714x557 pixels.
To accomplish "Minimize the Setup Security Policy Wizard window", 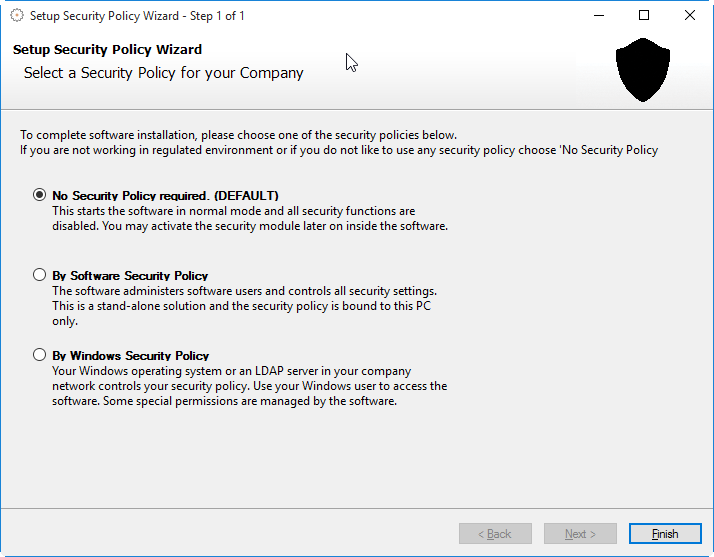I will click(x=598, y=16).
